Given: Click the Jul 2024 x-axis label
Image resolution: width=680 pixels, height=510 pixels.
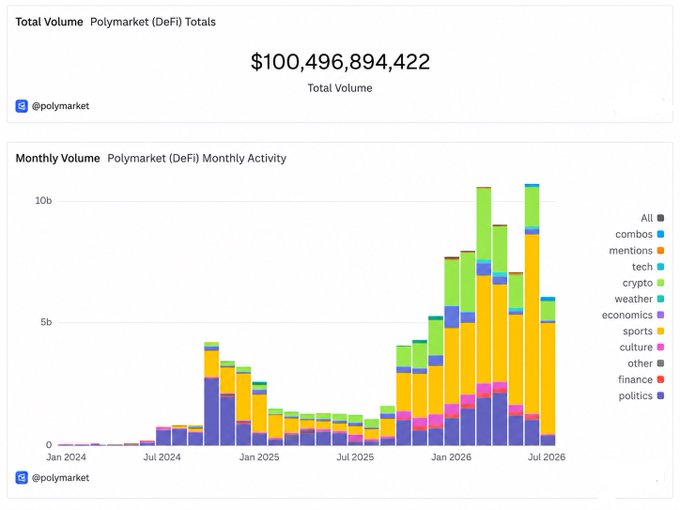Looking at the screenshot, I should point(162,457).
